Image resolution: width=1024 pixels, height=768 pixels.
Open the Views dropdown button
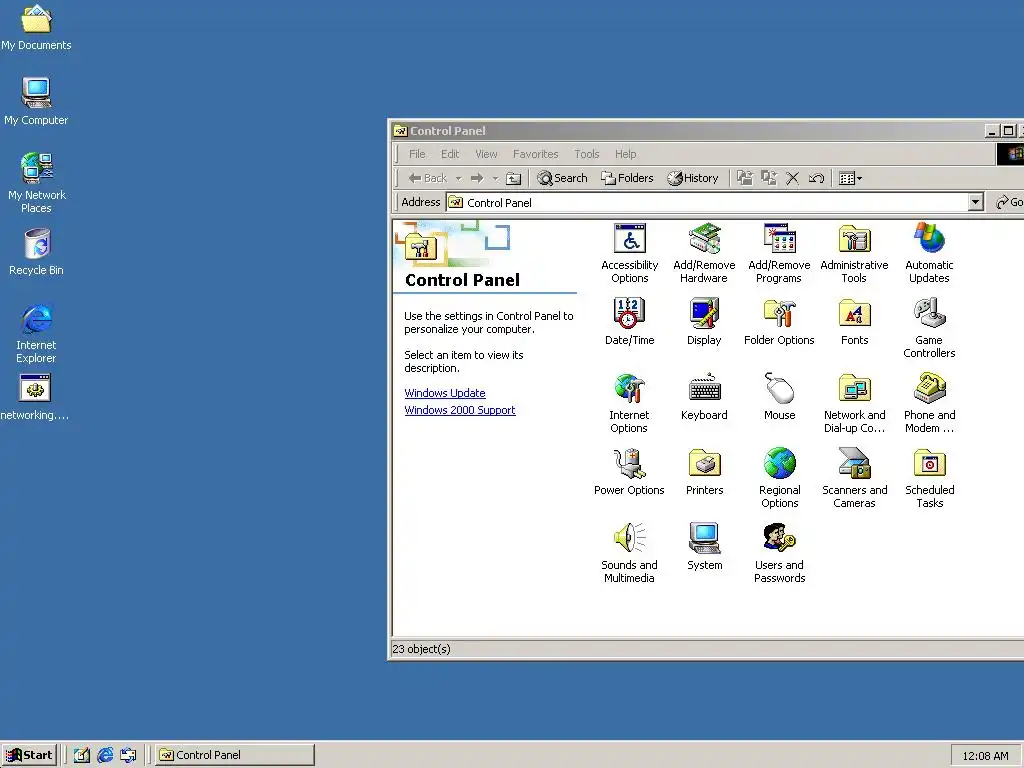(x=850, y=178)
